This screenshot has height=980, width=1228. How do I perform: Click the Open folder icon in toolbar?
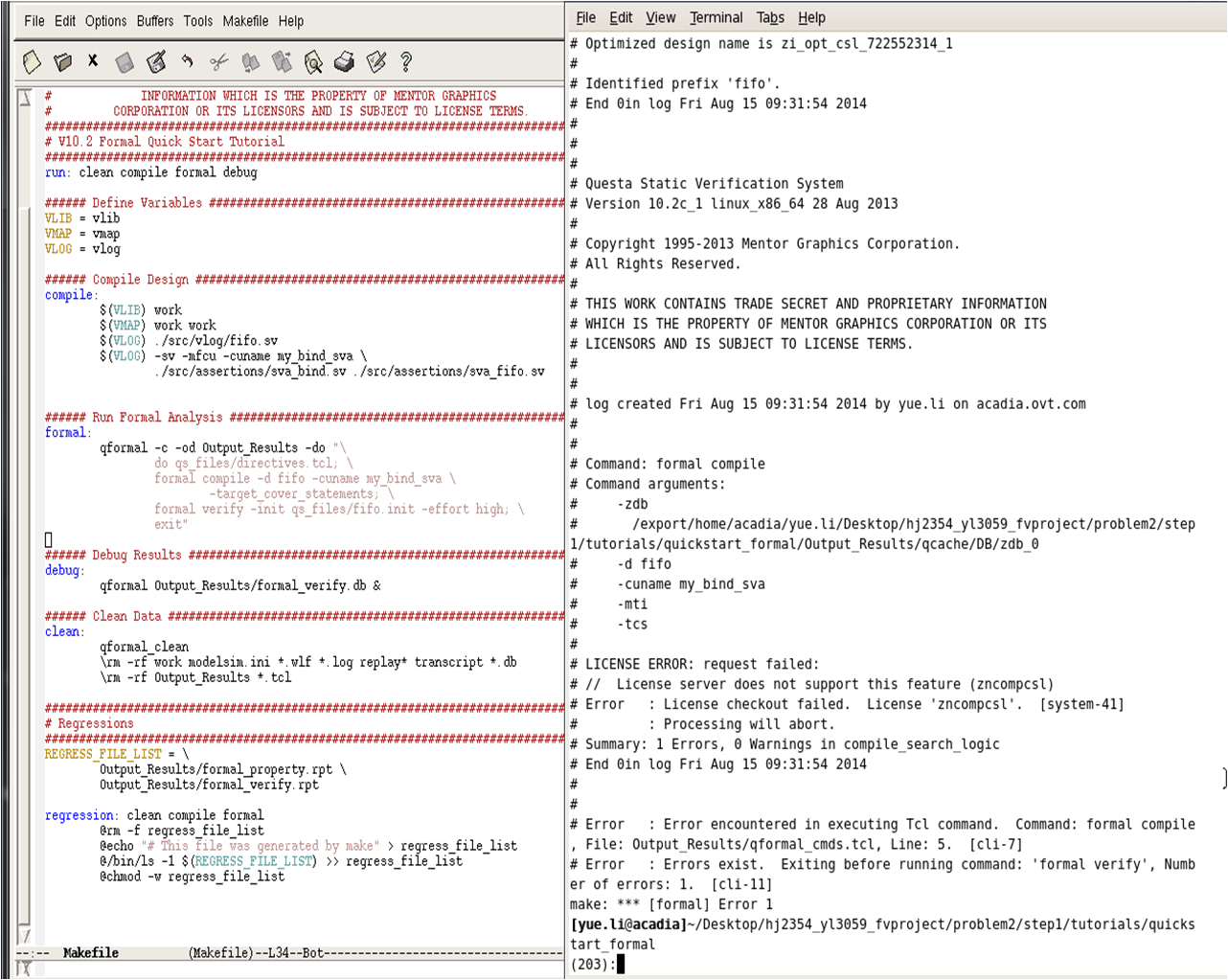click(x=63, y=62)
